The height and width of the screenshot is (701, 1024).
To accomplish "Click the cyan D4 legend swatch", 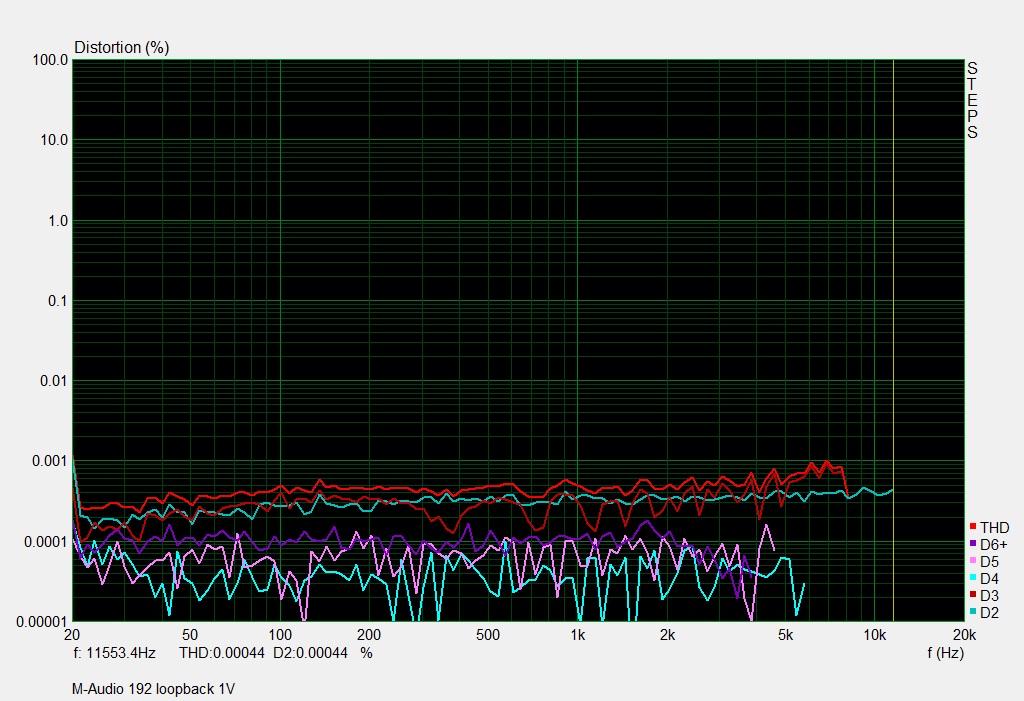I will click(x=973, y=578).
